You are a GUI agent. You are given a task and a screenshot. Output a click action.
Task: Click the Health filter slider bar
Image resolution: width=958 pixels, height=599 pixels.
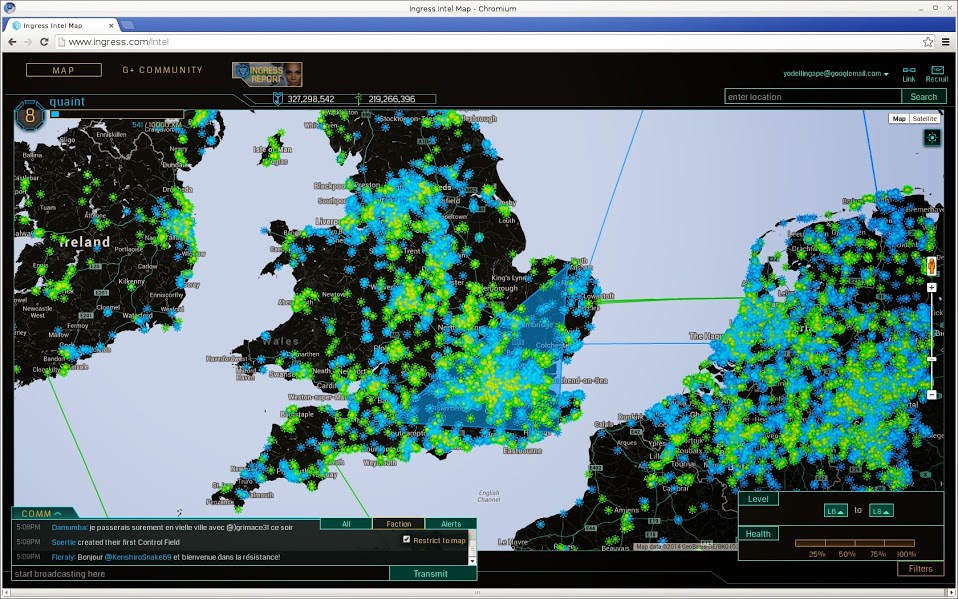tap(854, 543)
